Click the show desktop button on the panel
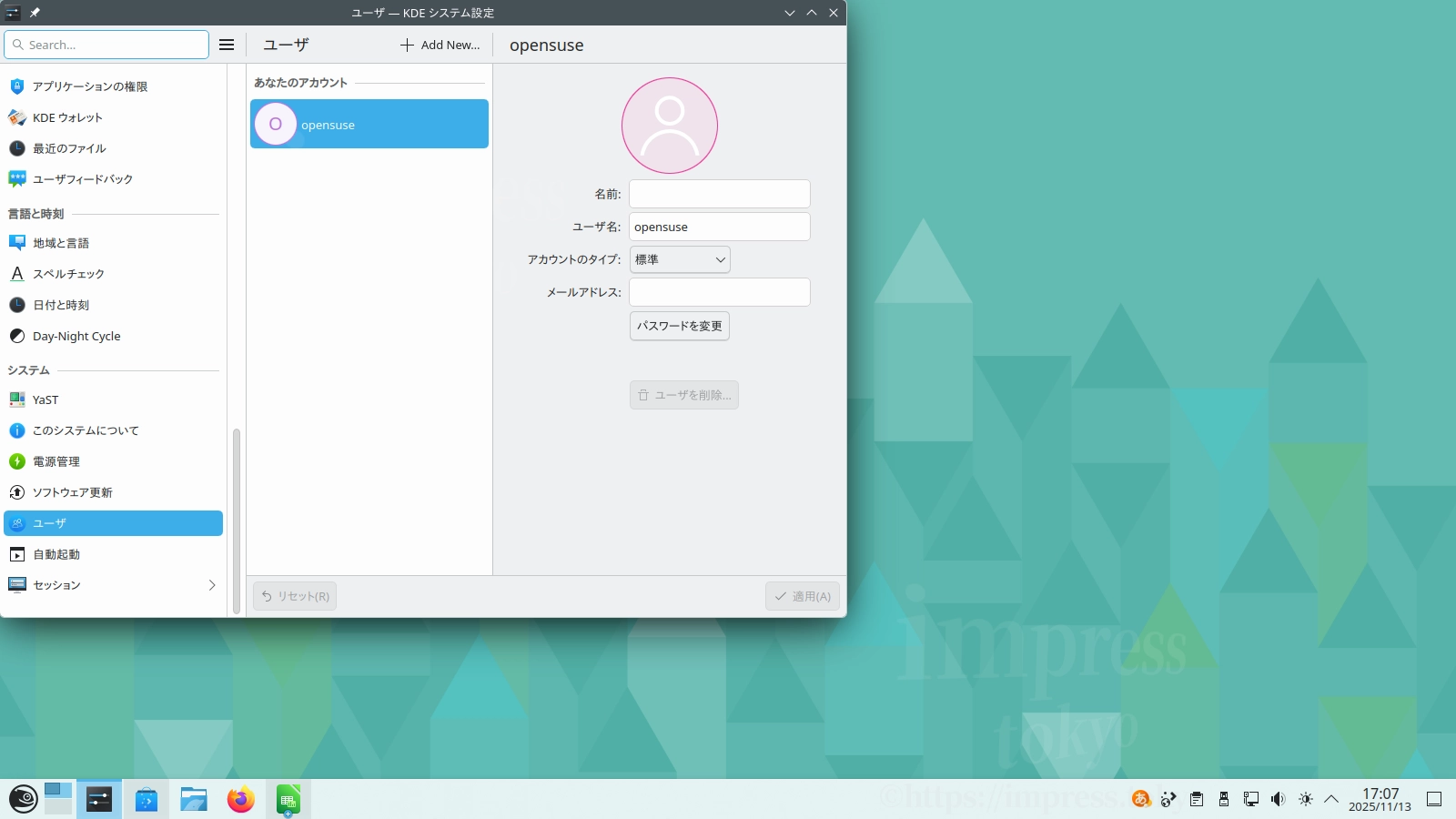Image resolution: width=1456 pixels, height=819 pixels. [x=1434, y=799]
